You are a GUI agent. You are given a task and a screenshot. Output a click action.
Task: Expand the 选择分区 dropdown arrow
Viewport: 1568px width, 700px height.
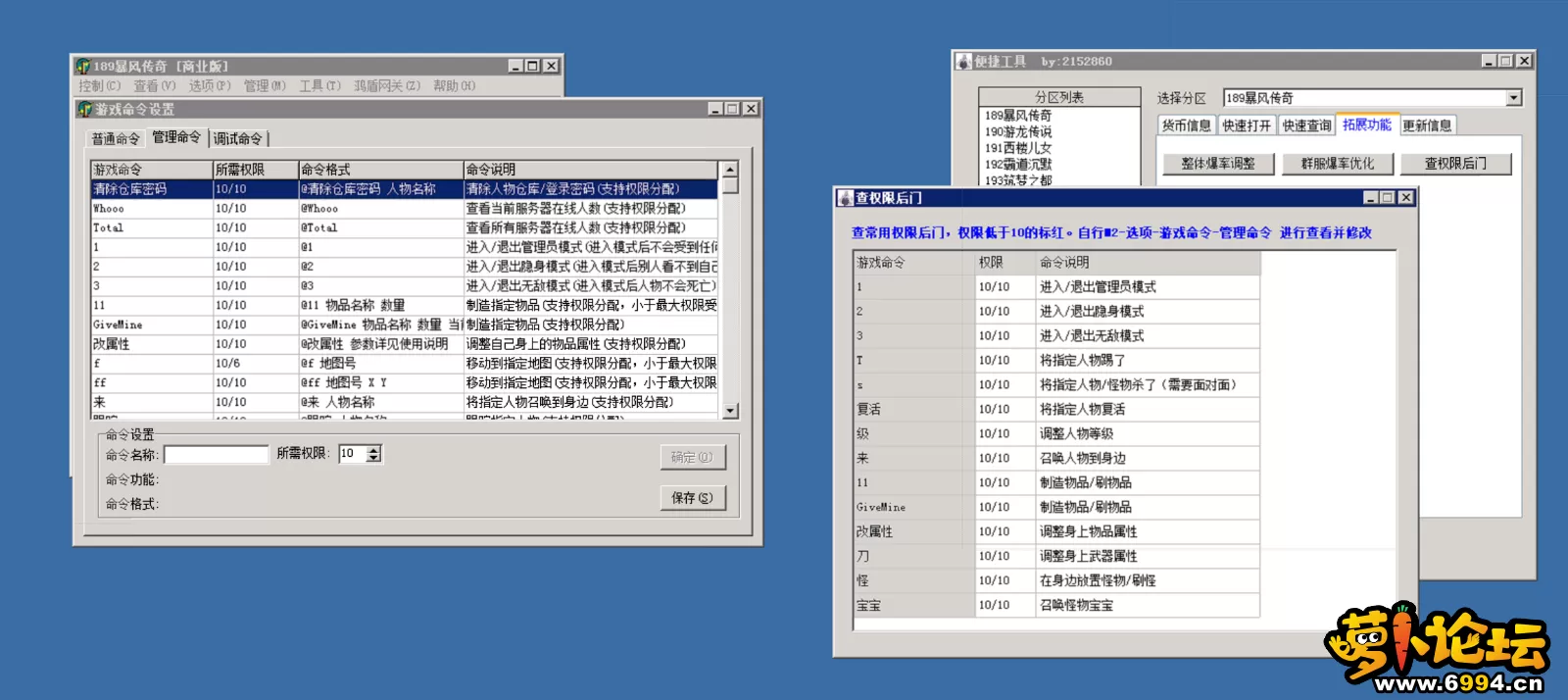pyautogui.click(x=1514, y=98)
